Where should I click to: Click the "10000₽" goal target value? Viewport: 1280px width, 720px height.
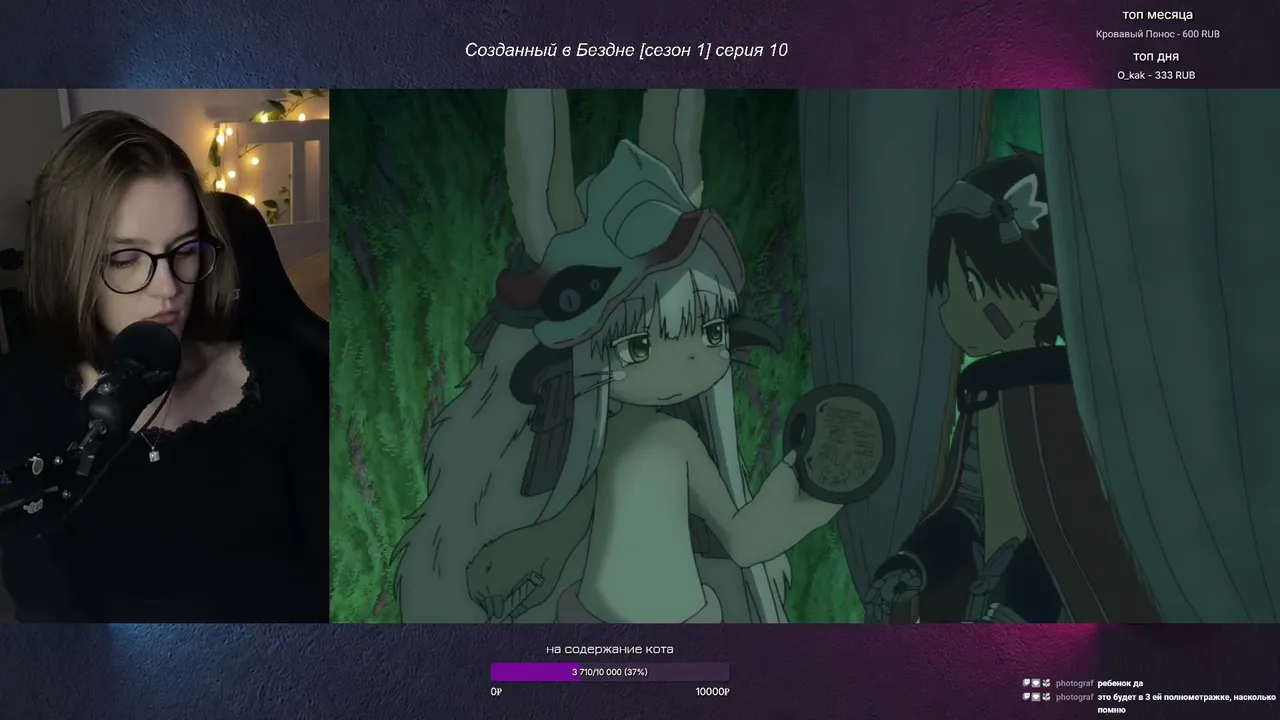tap(713, 691)
